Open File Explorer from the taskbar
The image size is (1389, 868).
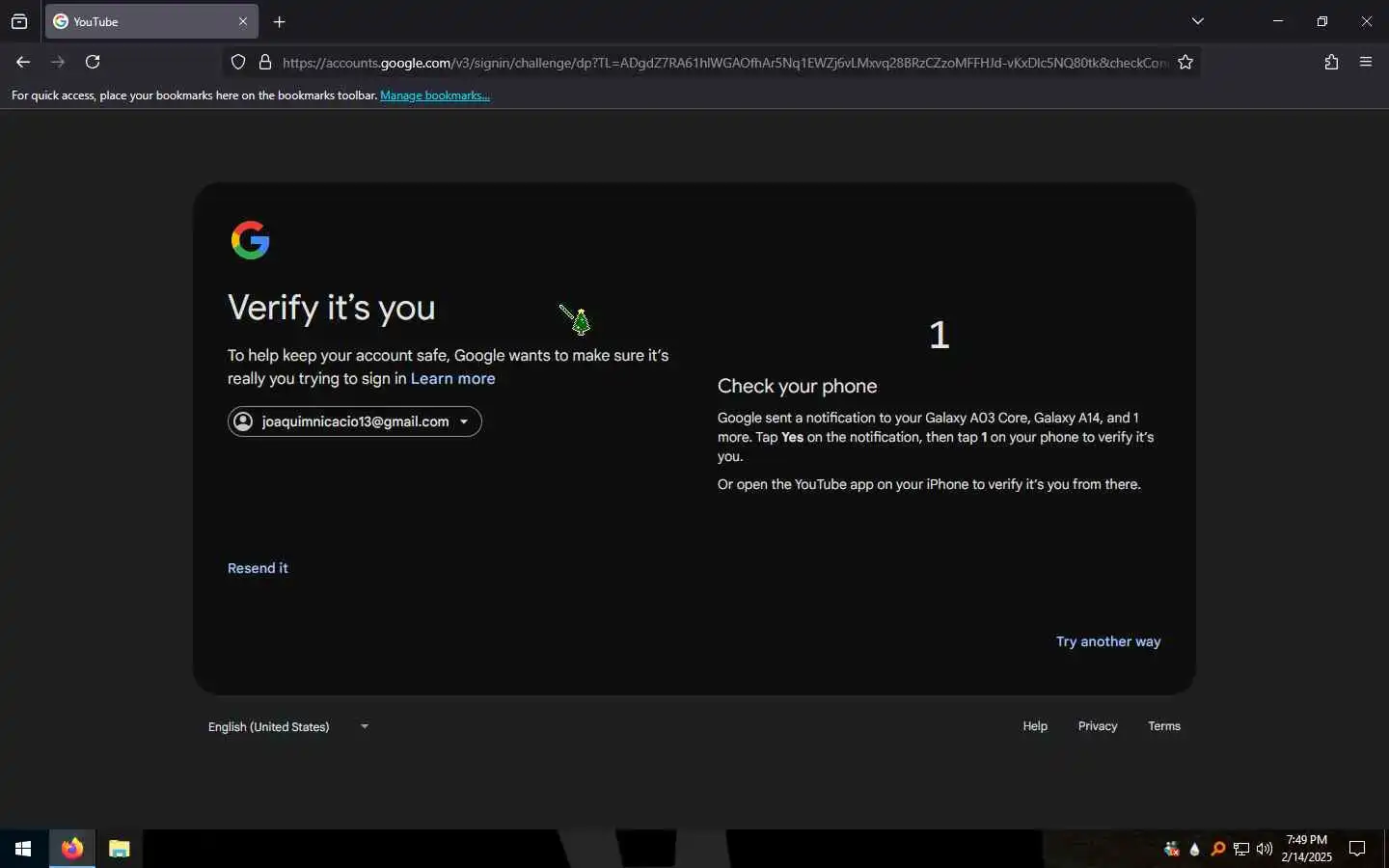tap(119, 849)
